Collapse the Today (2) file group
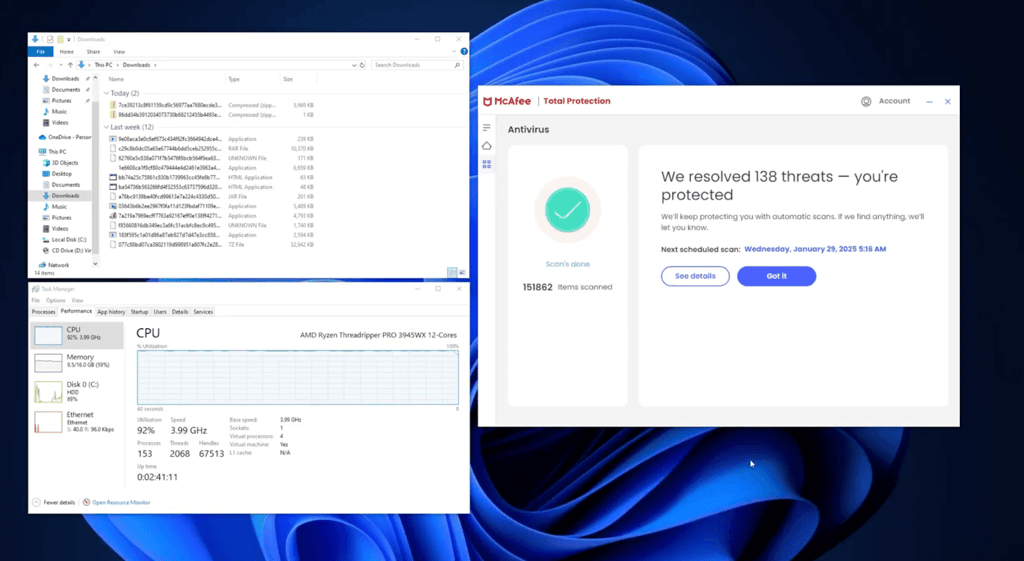The width and height of the screenshot is (1024, 561). coord(106,93)
